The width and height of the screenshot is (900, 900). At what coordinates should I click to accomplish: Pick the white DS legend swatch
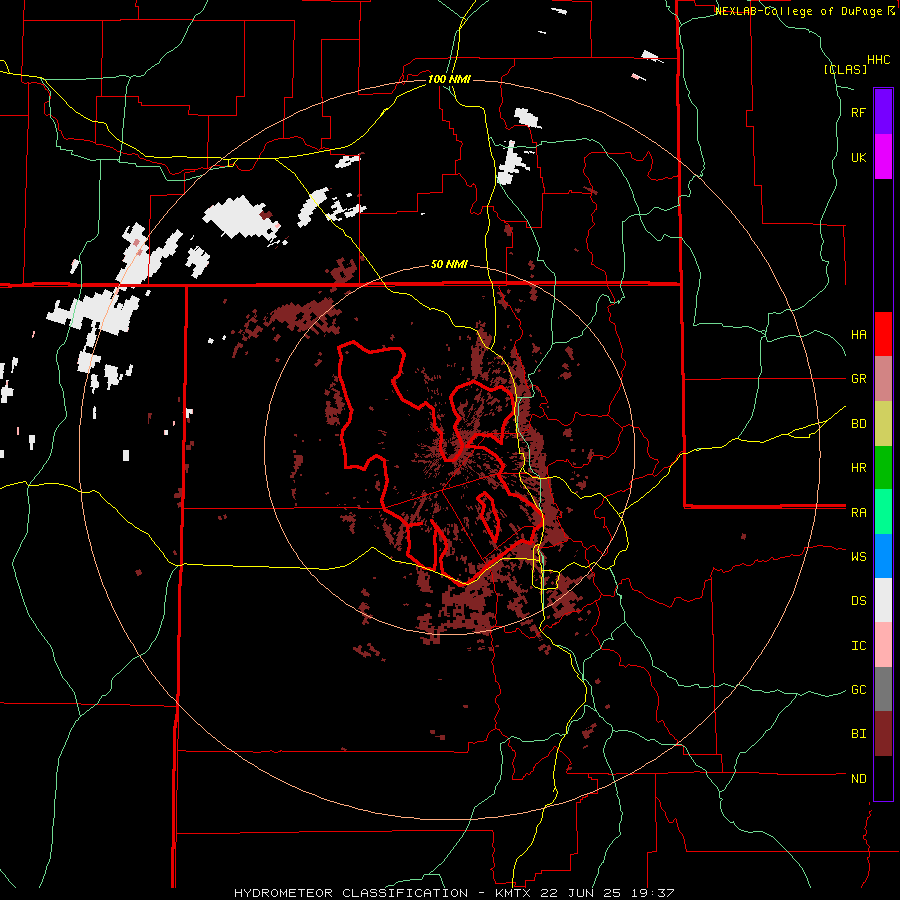click(x=883, y=600)
